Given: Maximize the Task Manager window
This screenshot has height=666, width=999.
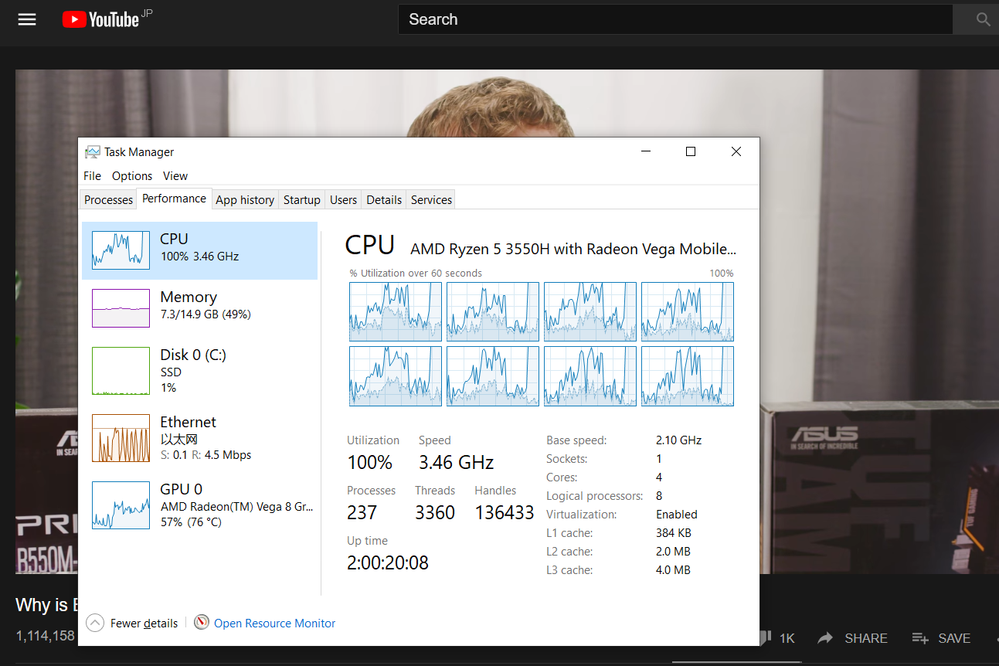Looking at the screenshot, I should (691, 151).
